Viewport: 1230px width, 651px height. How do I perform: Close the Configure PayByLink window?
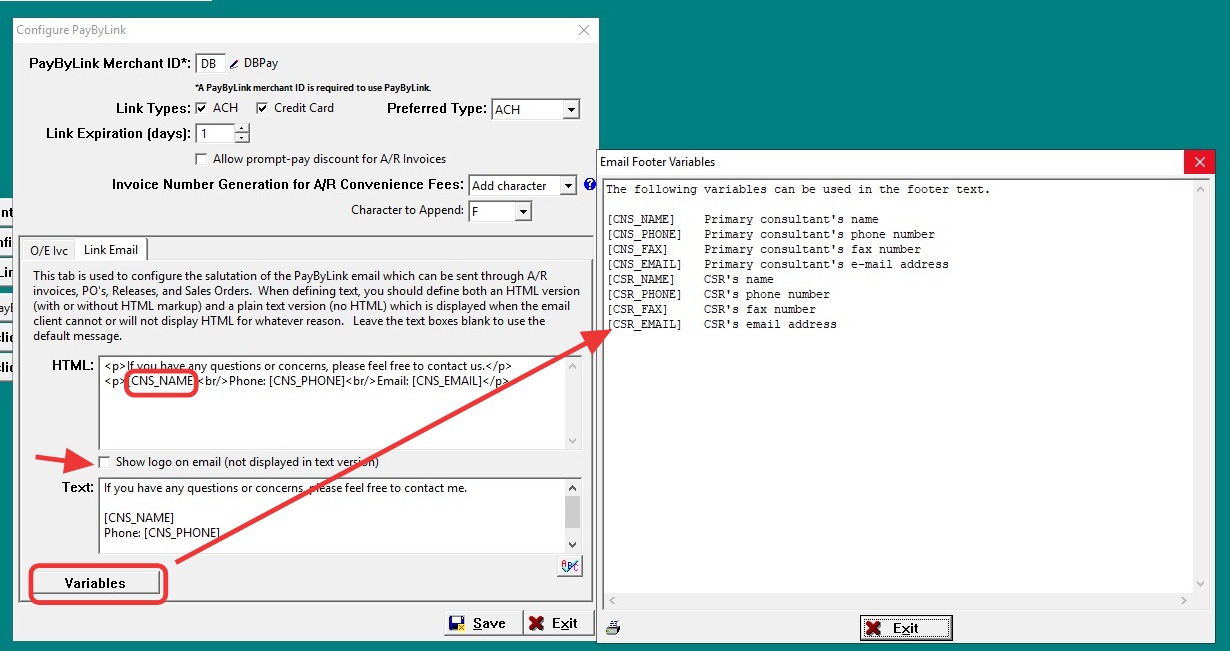(x=584, y=30)
